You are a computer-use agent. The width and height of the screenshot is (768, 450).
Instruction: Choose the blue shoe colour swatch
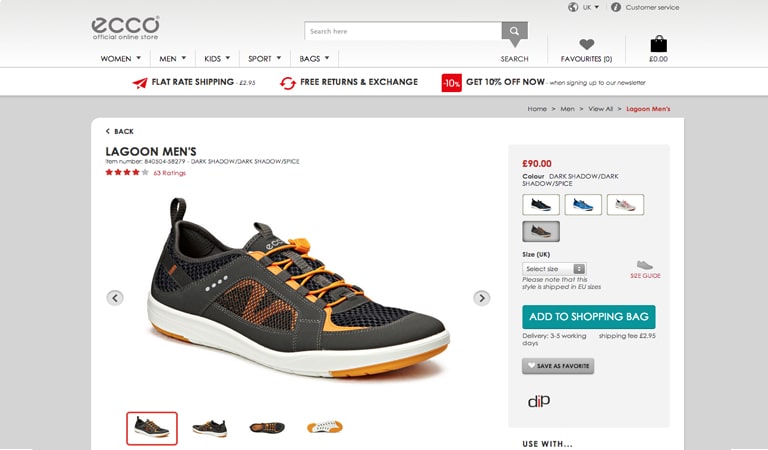[x=583, y=205]
